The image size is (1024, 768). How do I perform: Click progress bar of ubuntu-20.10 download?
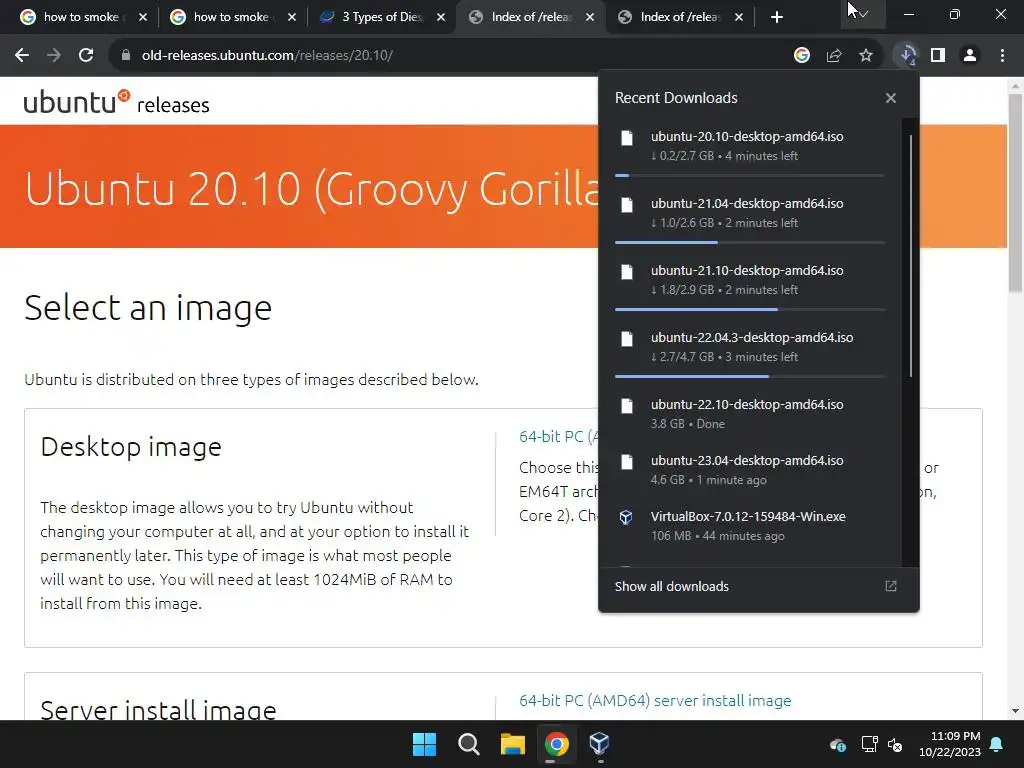tap(750, 176)
